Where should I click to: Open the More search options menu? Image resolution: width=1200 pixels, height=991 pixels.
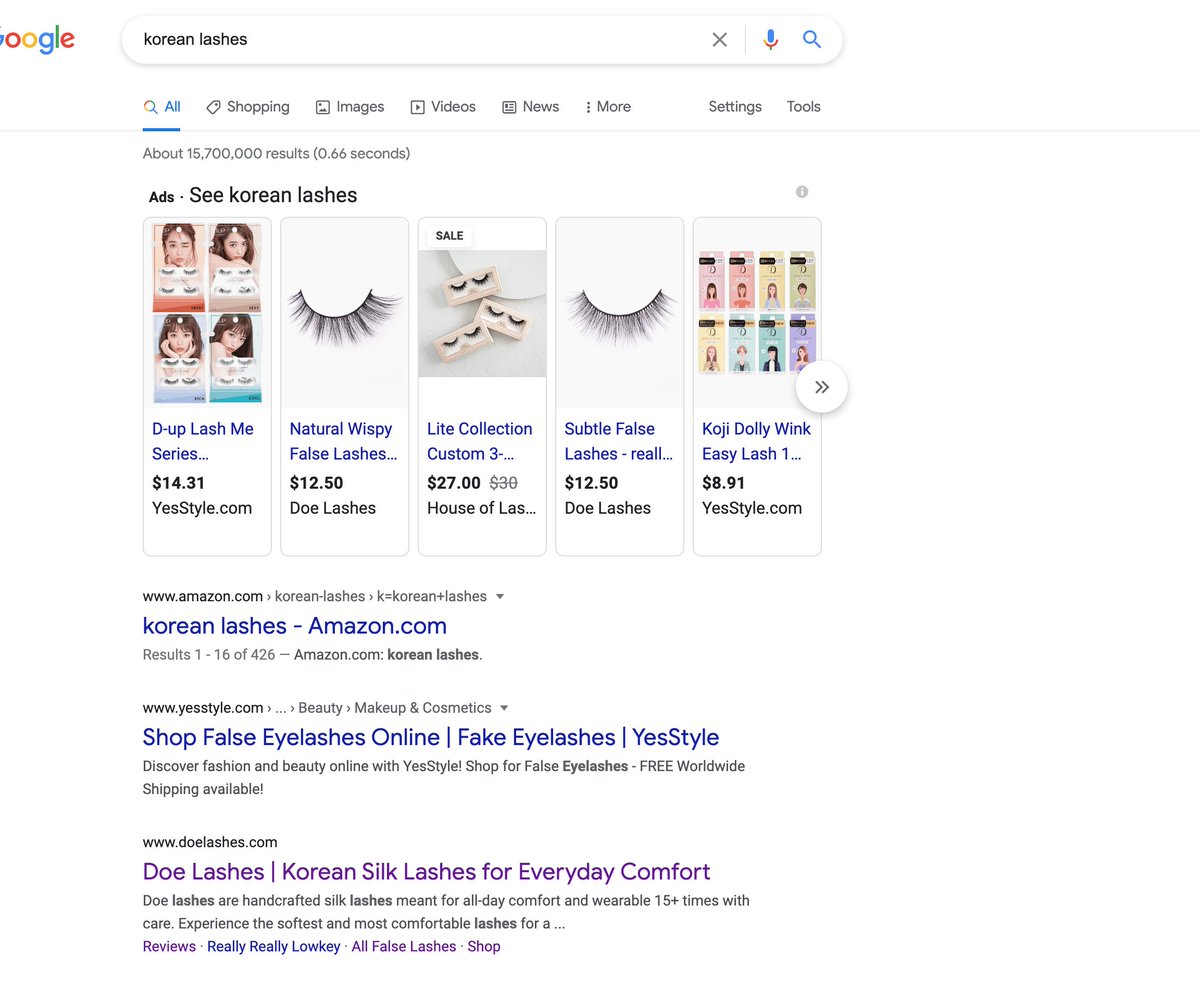point(607,106)
